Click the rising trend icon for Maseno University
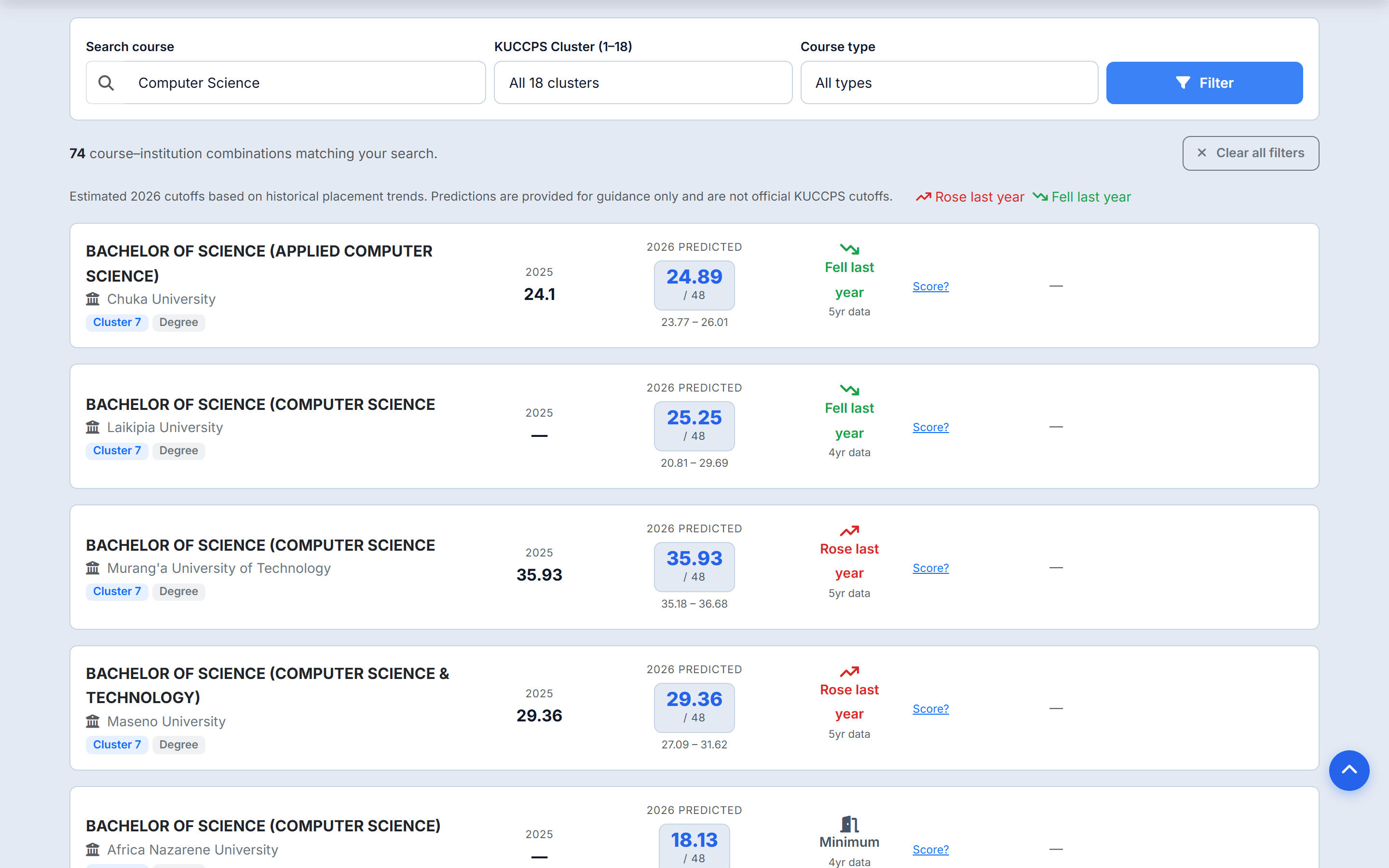Image resolution: width=1389 pixels, height=868 pixels. [x=849, y=671]
